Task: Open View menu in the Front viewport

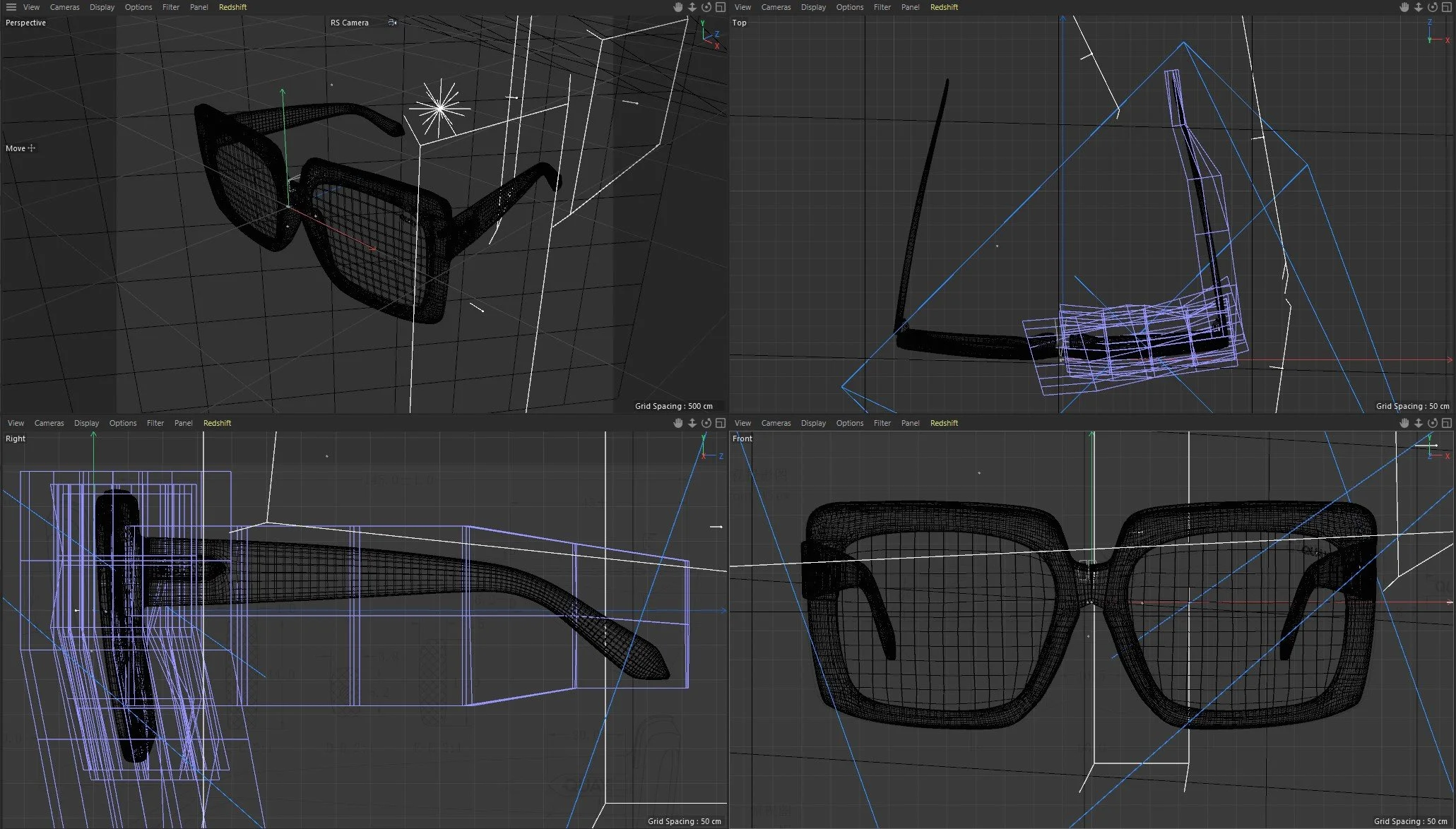Action: pos(742,423)
